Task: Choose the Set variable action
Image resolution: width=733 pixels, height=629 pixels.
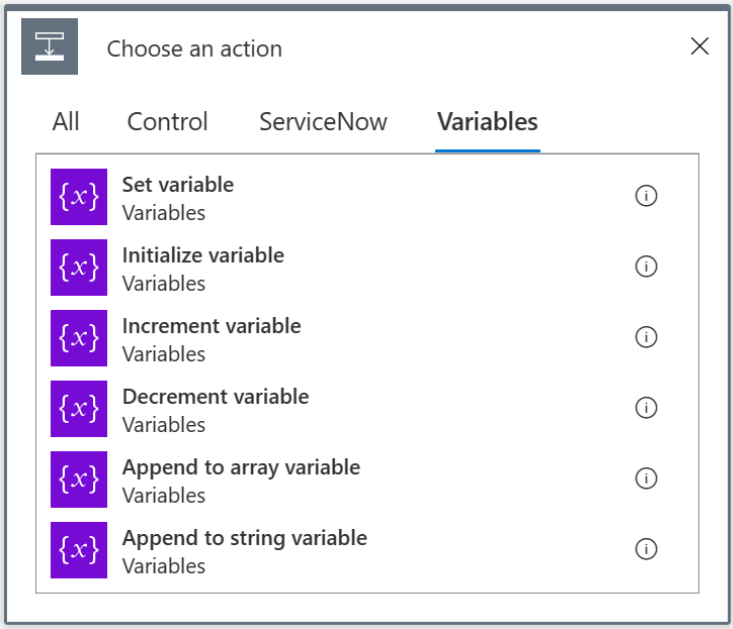Action: pyautogui.click(x=178, y=185)
